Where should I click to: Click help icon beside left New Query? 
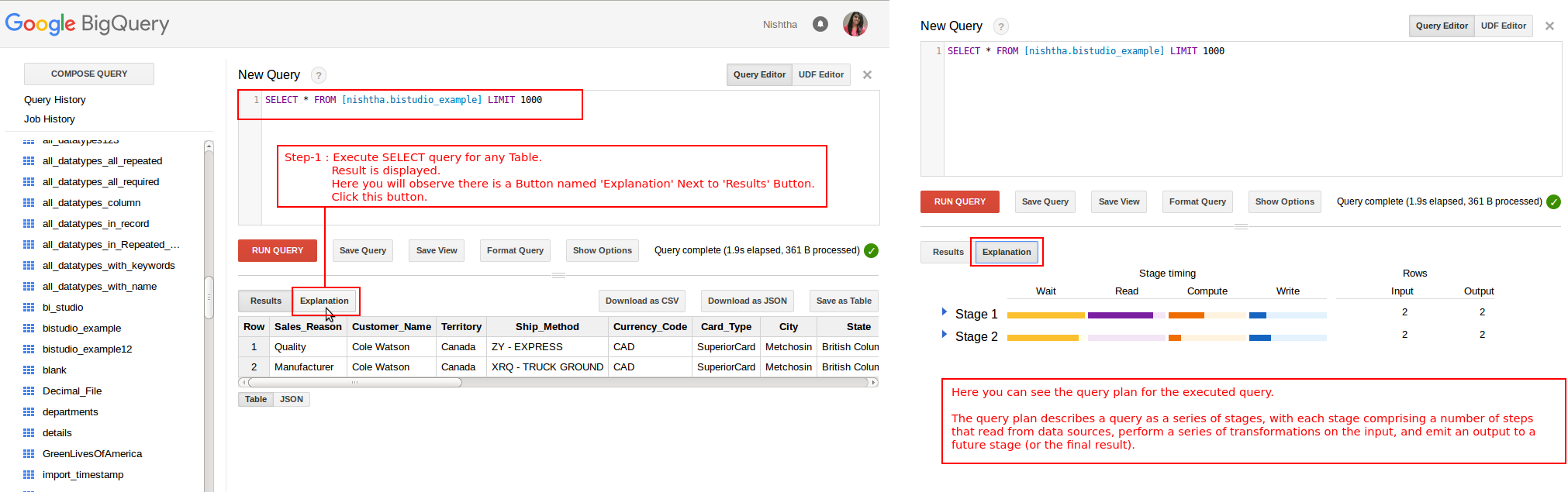coord(318,75)
